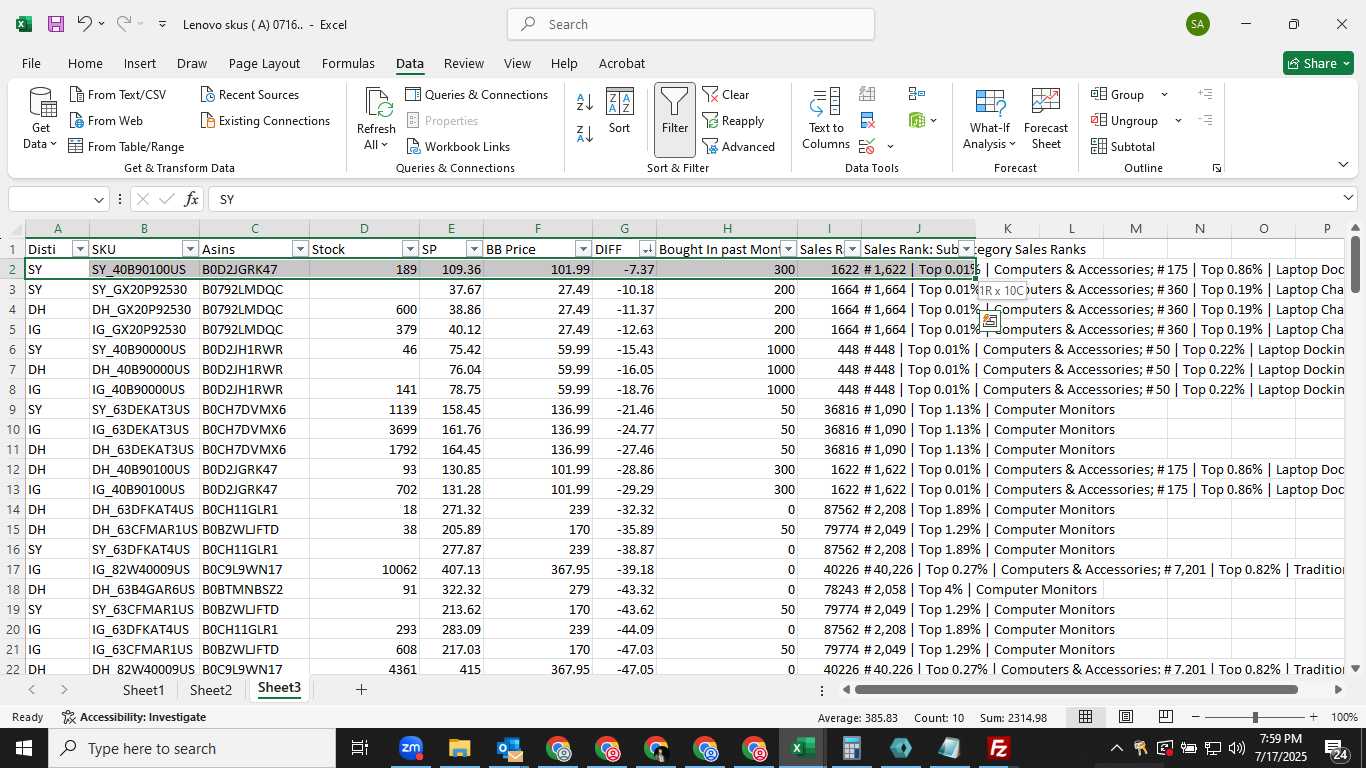Switch to Page Break Preview
Viewport: 1366px width, 768px height.
[1166, 717]
